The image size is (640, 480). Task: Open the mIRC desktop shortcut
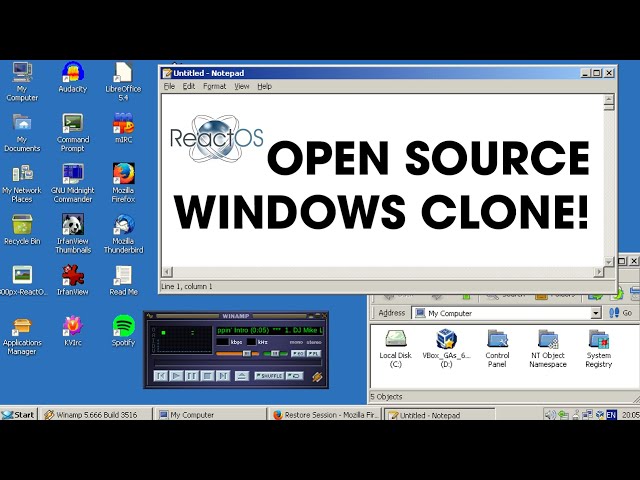tap(123, 128)
